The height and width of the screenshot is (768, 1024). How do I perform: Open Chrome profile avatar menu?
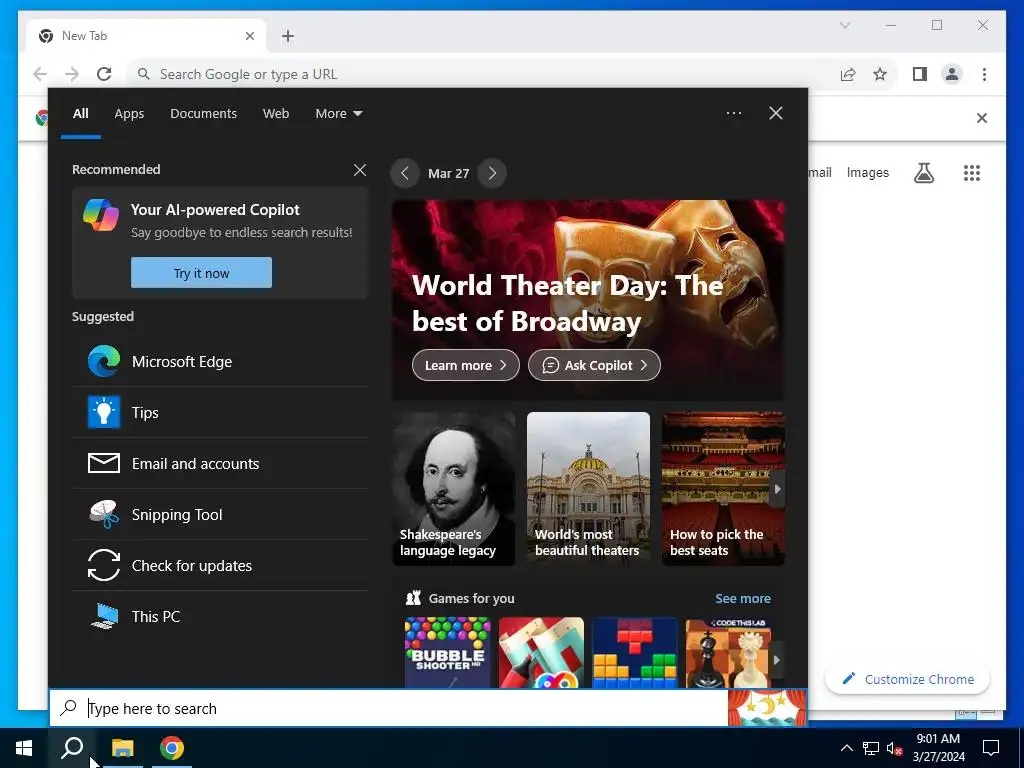tap(952, 74)
